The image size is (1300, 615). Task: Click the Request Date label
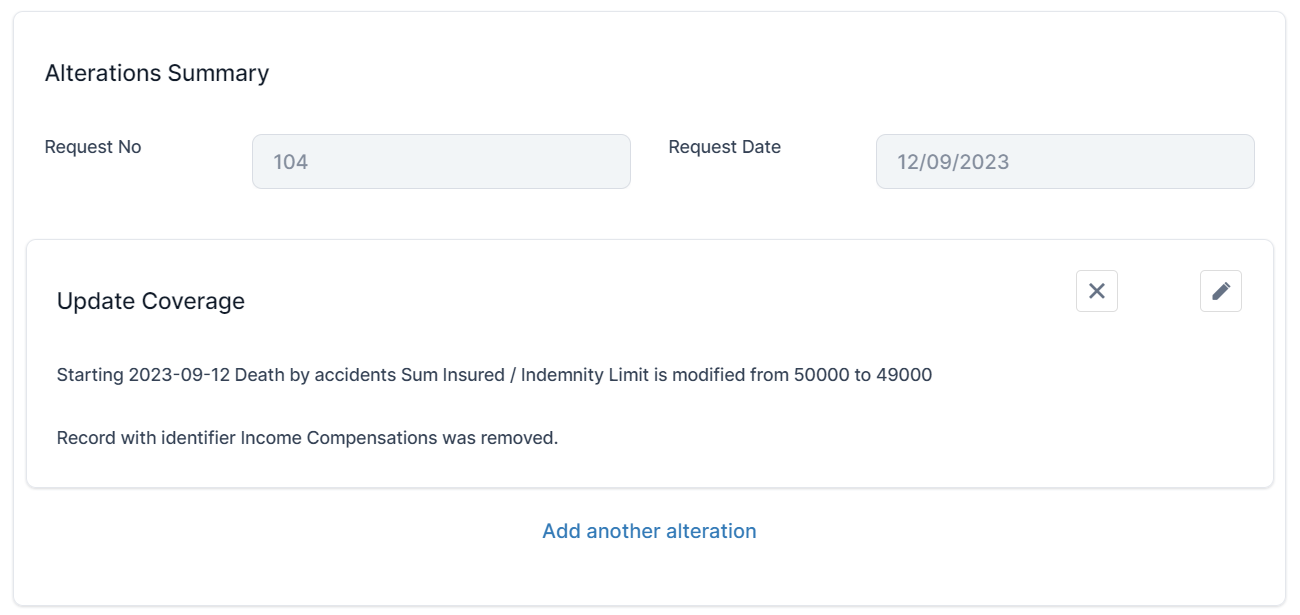(x=724, y=147)
